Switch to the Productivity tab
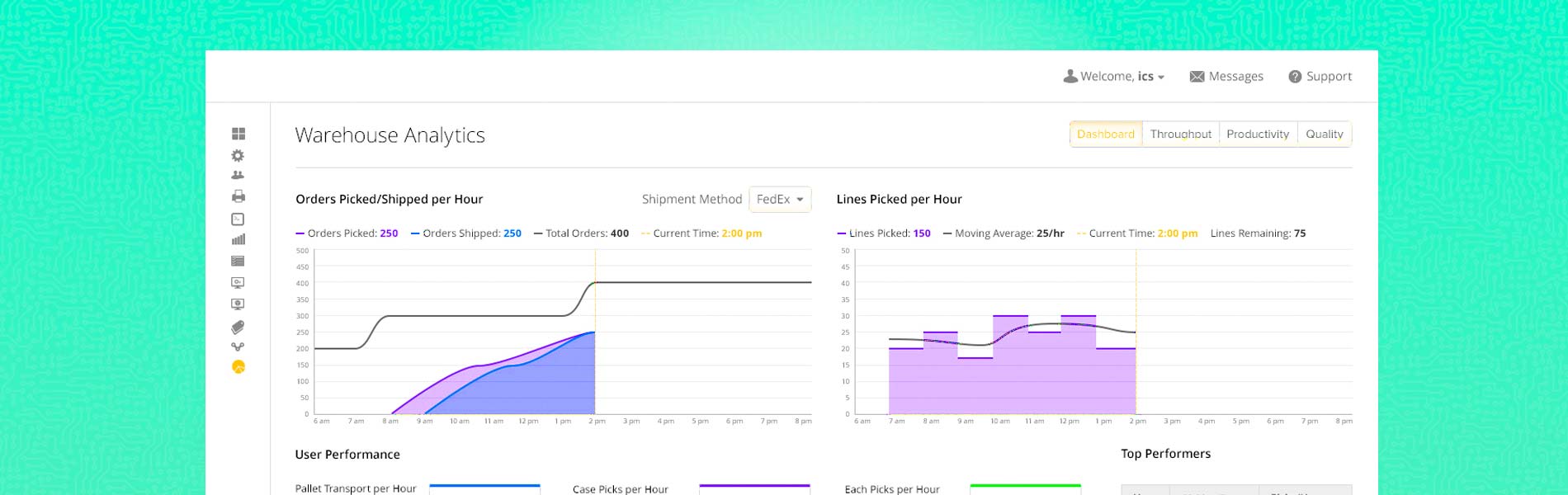The width and height of the screenshot is (1568, 495). (x=1258, y=134)
